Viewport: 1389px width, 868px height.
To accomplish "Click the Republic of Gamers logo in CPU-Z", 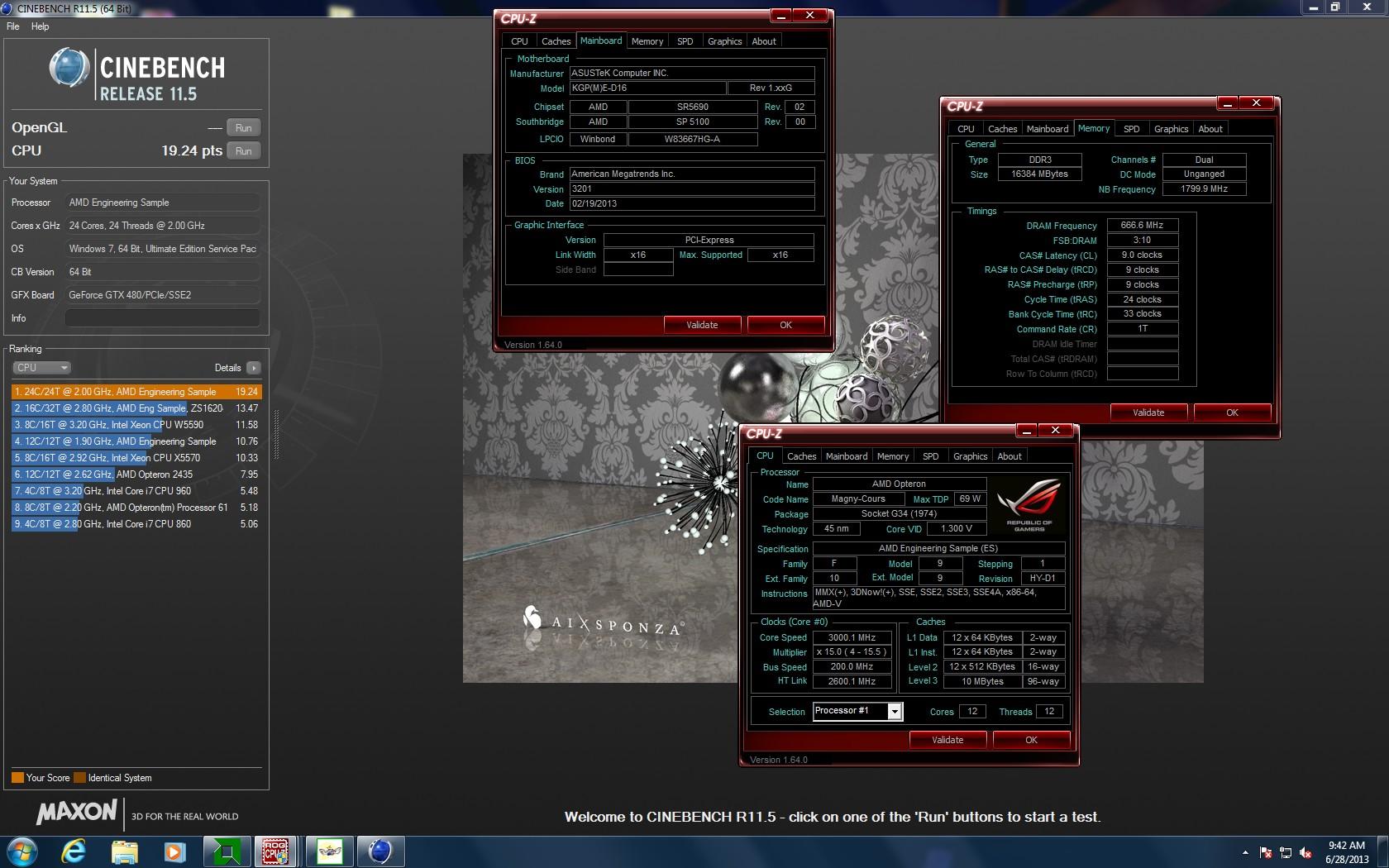I will click(x=1029, y=504).
